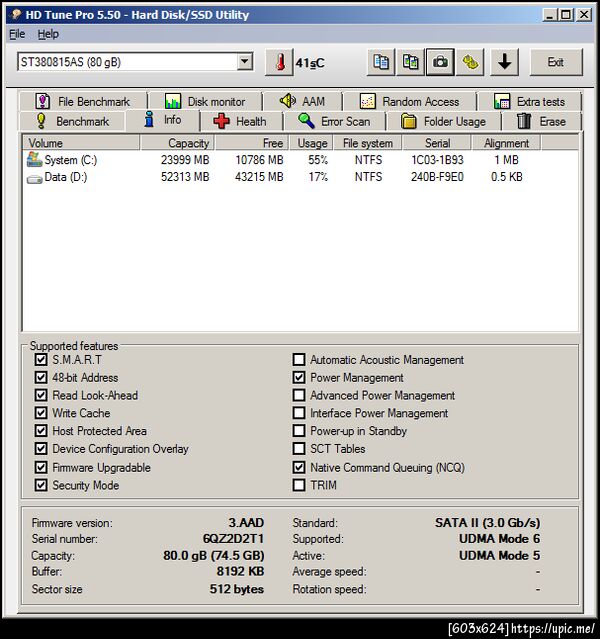
Task: Click the 0.5 KB alignment value
Action: [507, 177]
